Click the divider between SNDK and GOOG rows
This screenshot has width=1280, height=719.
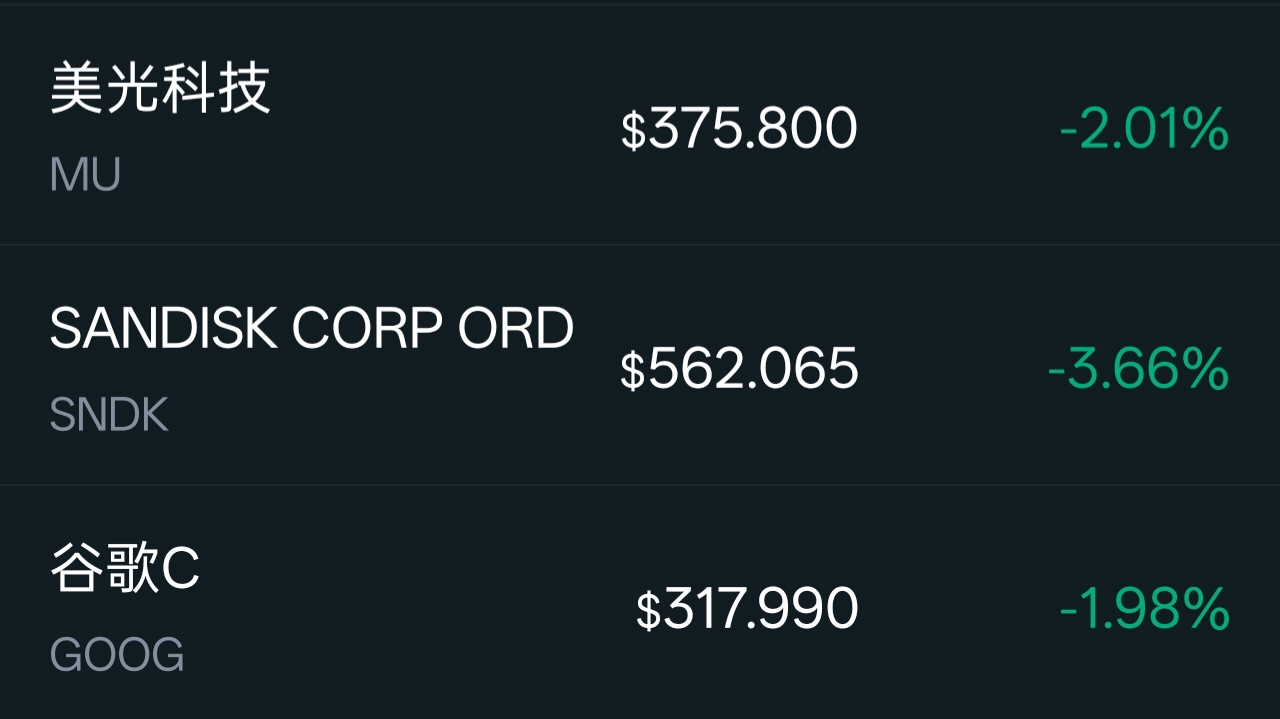coord(640,485)
